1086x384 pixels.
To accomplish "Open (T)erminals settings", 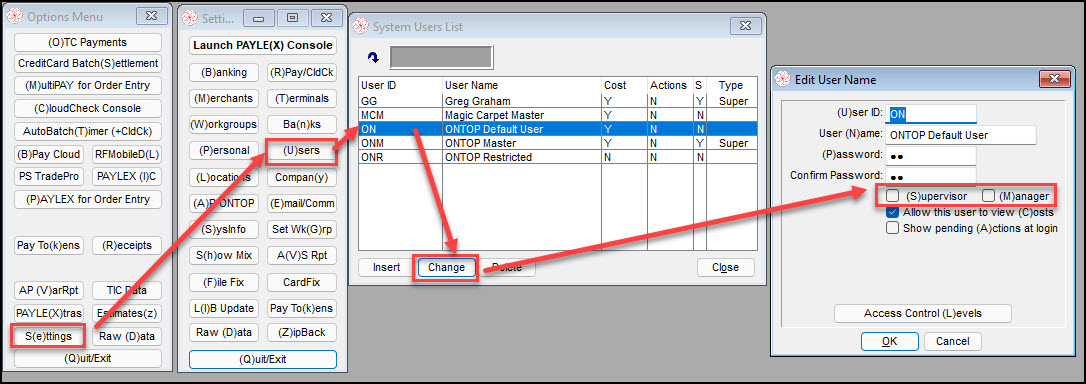I will click(302, 98).
